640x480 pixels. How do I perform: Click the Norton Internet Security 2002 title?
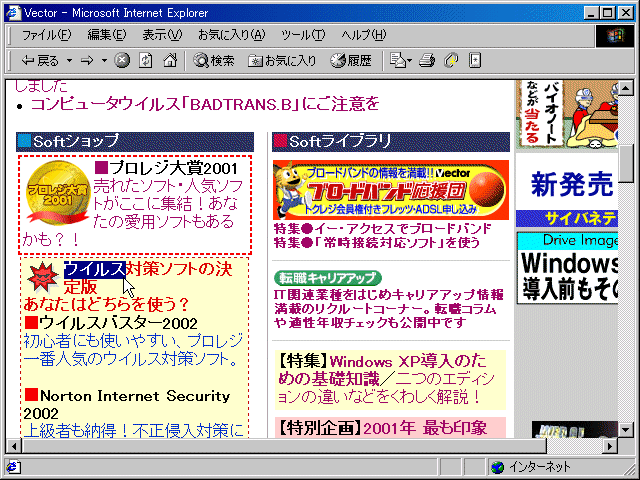coord(127,404)
